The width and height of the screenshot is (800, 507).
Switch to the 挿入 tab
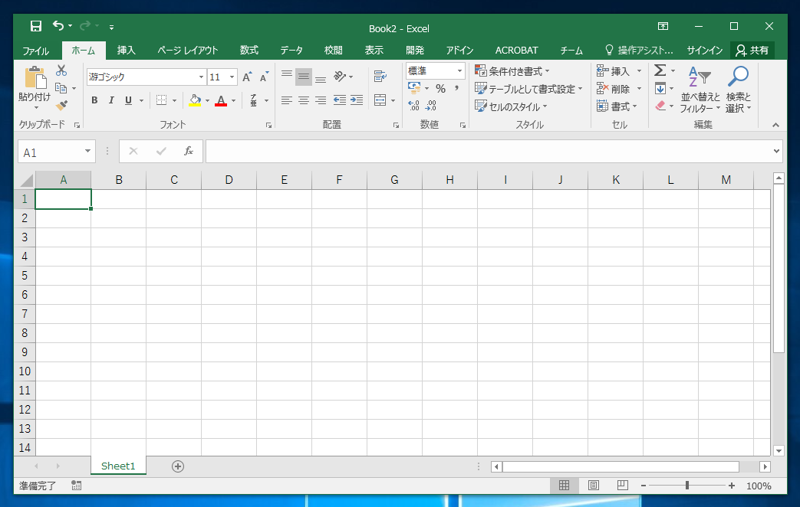[126, 50]
